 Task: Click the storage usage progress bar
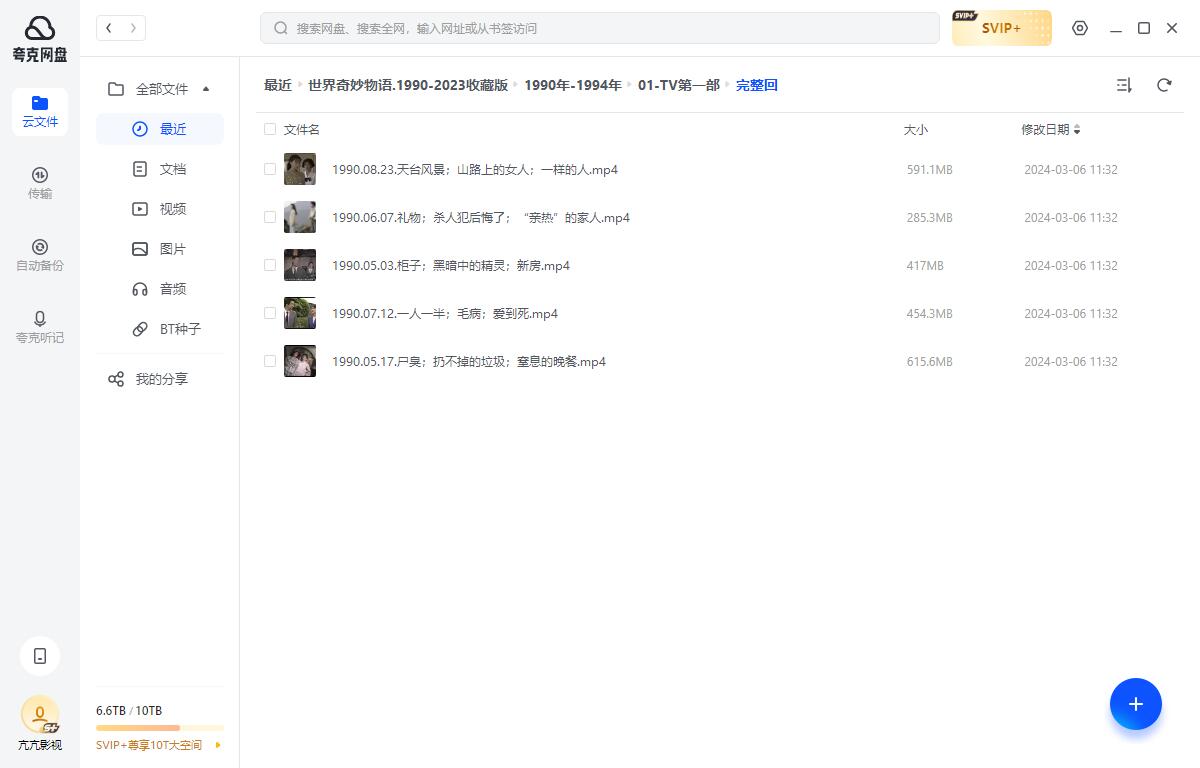159,727
